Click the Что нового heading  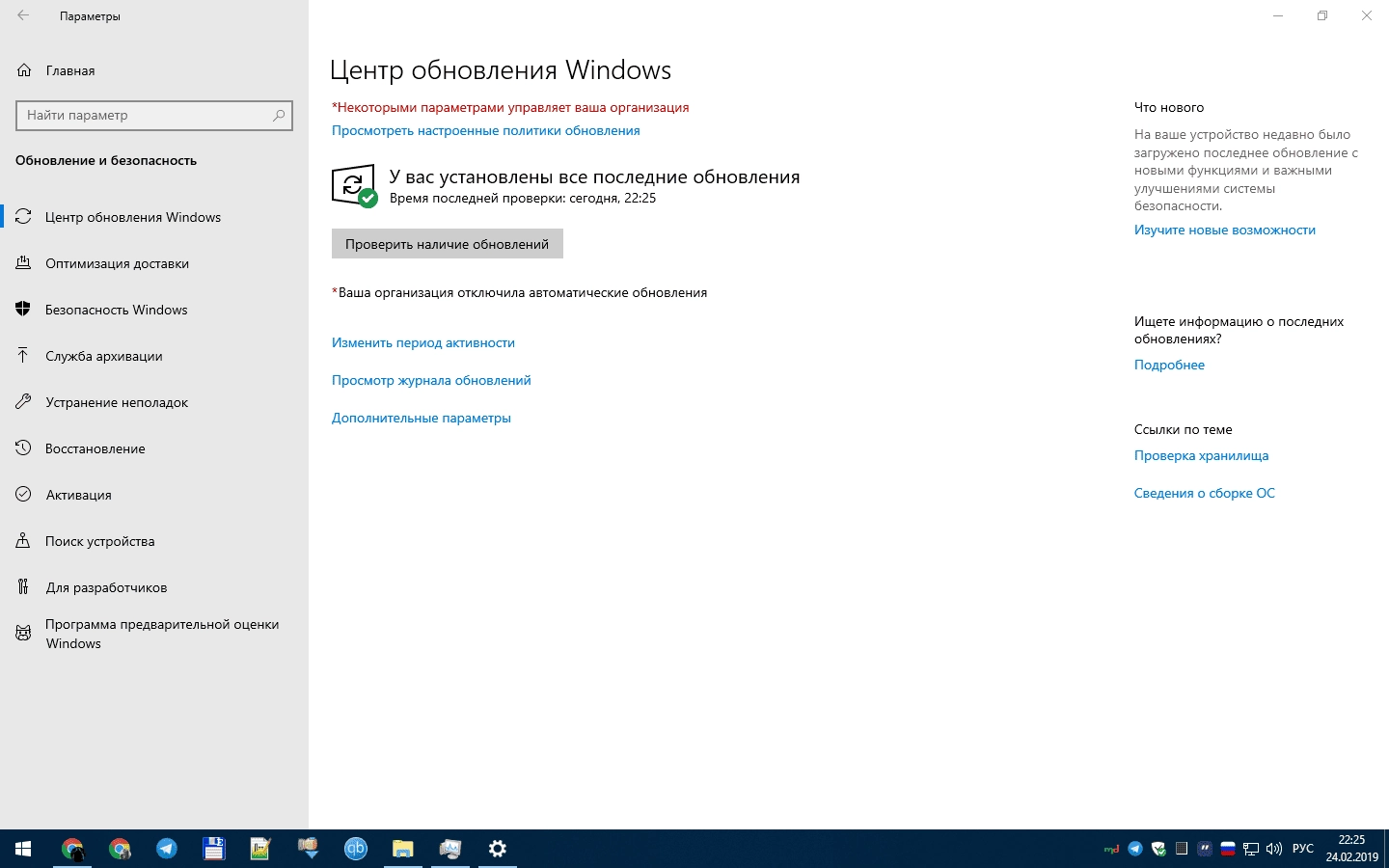click(x=1169, y=107)
